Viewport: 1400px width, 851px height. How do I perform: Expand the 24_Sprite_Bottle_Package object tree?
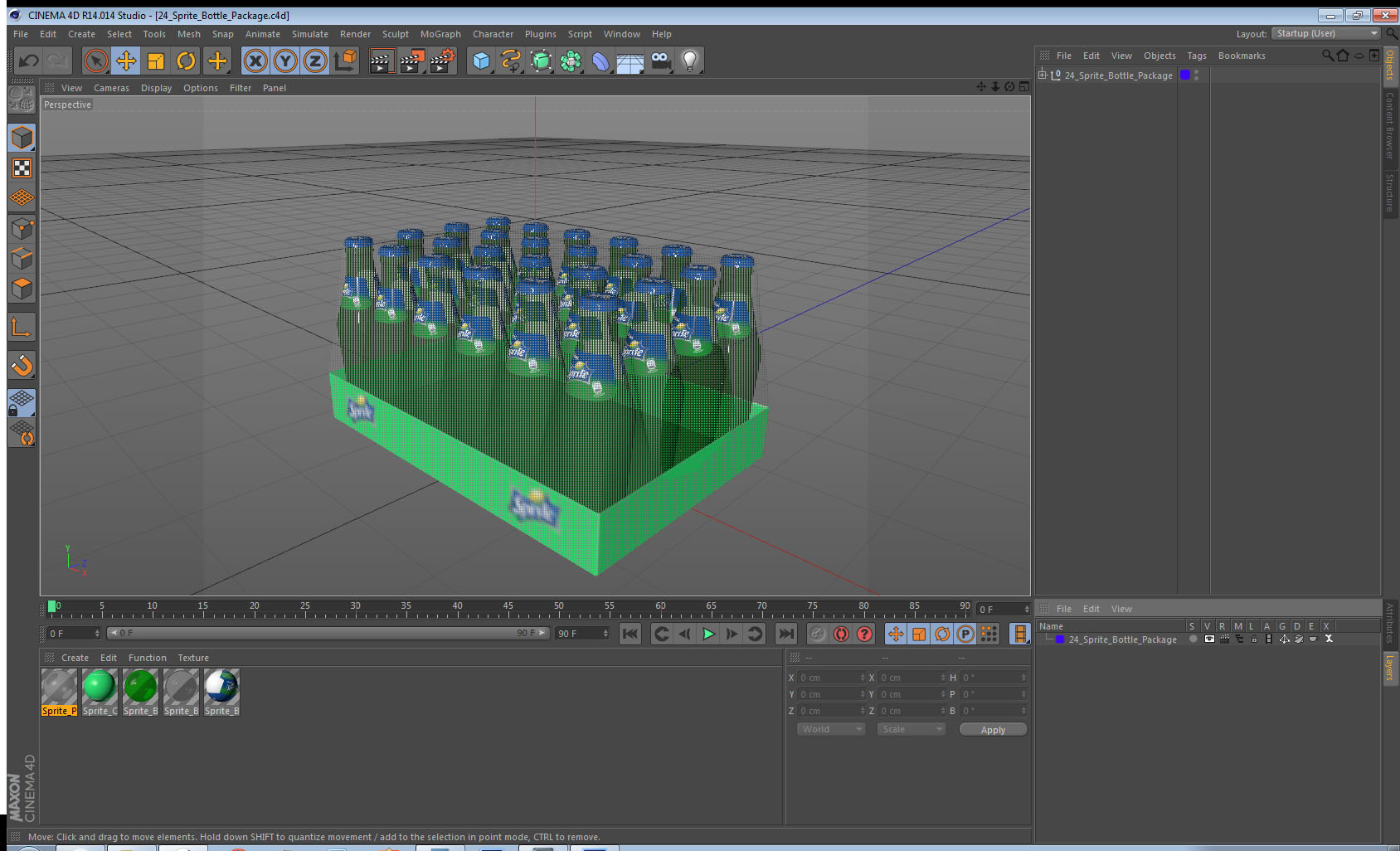pyautogui.click(x=1043, y=75)
